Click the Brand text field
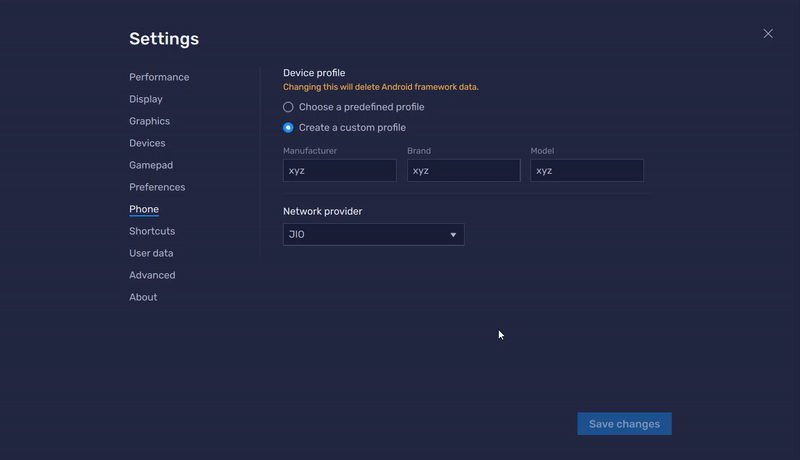Image resolution: width=800 pixels, height=460 pixels. pos(464,170)
